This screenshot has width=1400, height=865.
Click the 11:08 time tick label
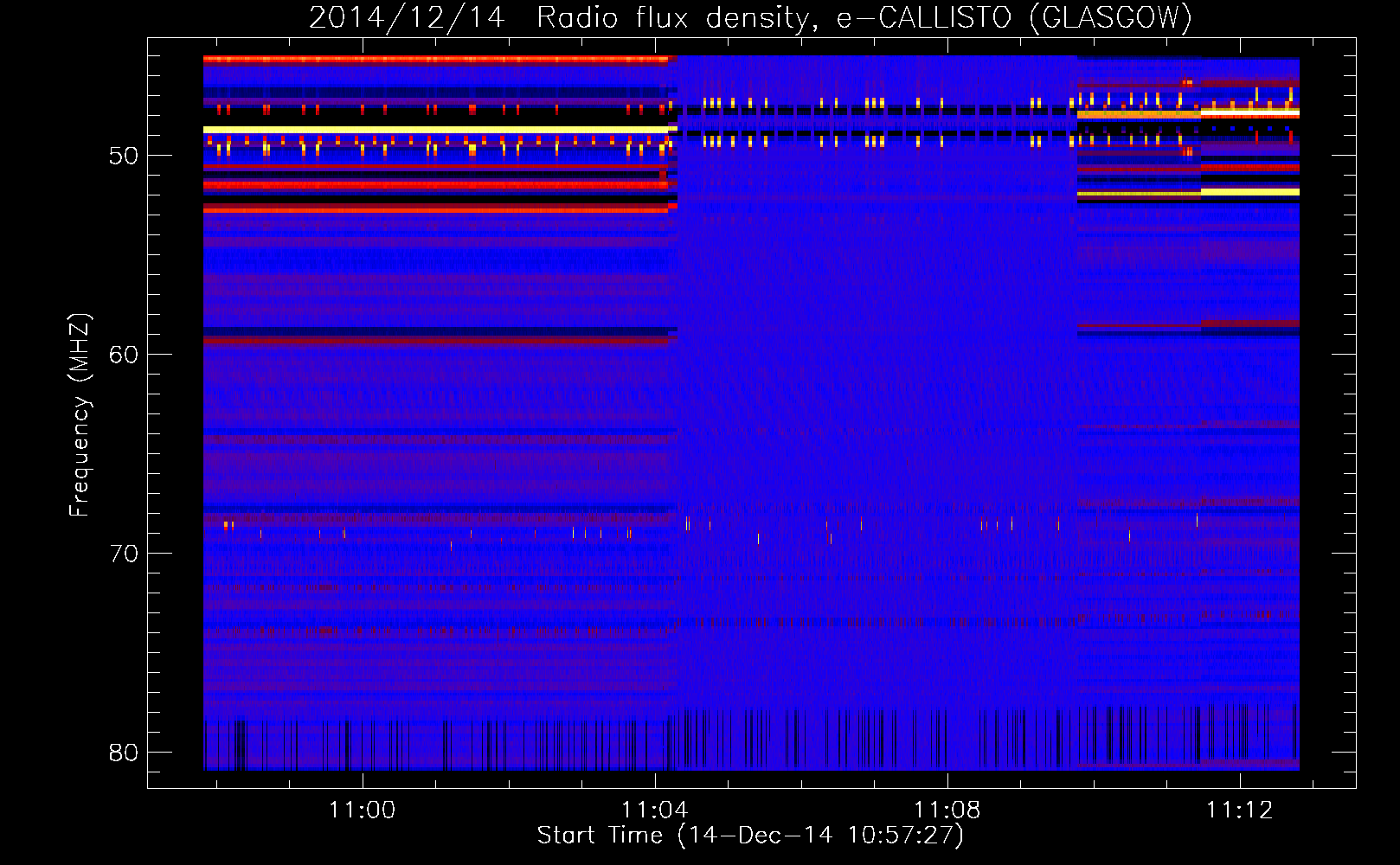point(947,810)
